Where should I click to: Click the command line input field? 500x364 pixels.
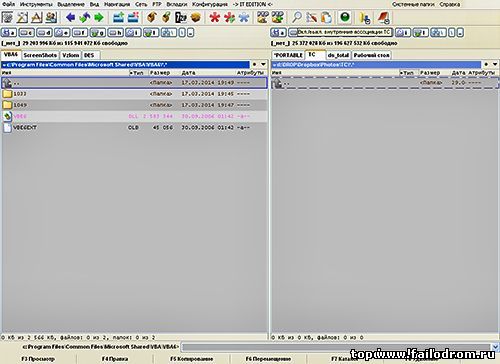click(x=336, y=347)
